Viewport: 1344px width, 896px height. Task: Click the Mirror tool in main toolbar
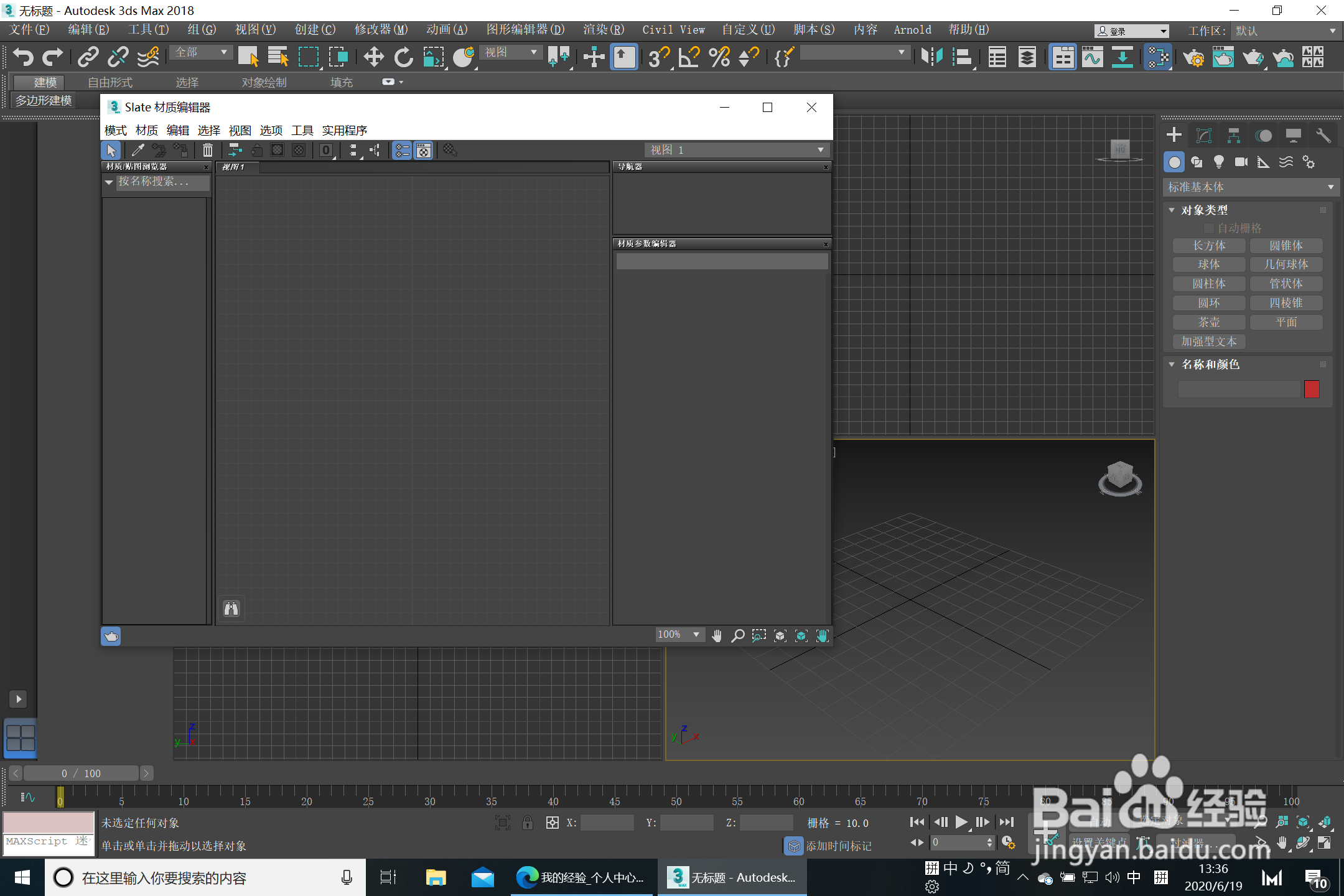(931, 57)
